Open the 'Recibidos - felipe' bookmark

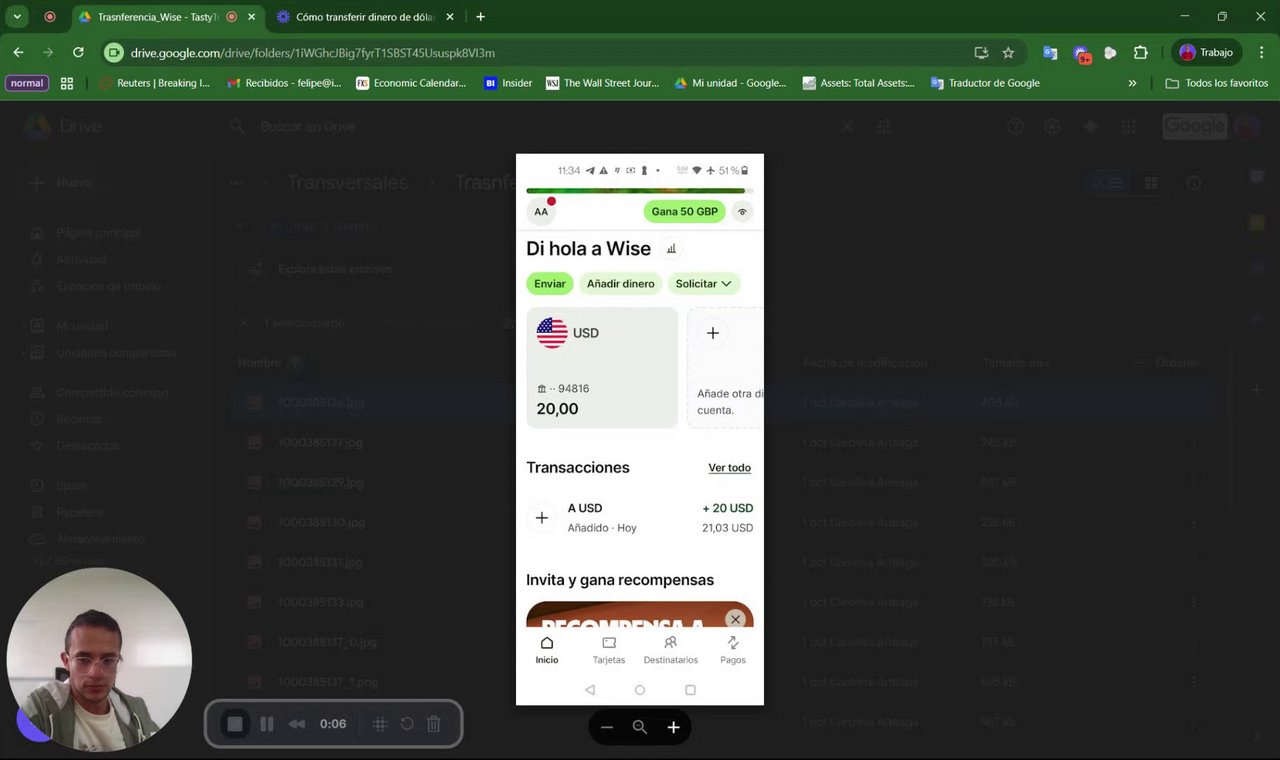click(284, 83)
